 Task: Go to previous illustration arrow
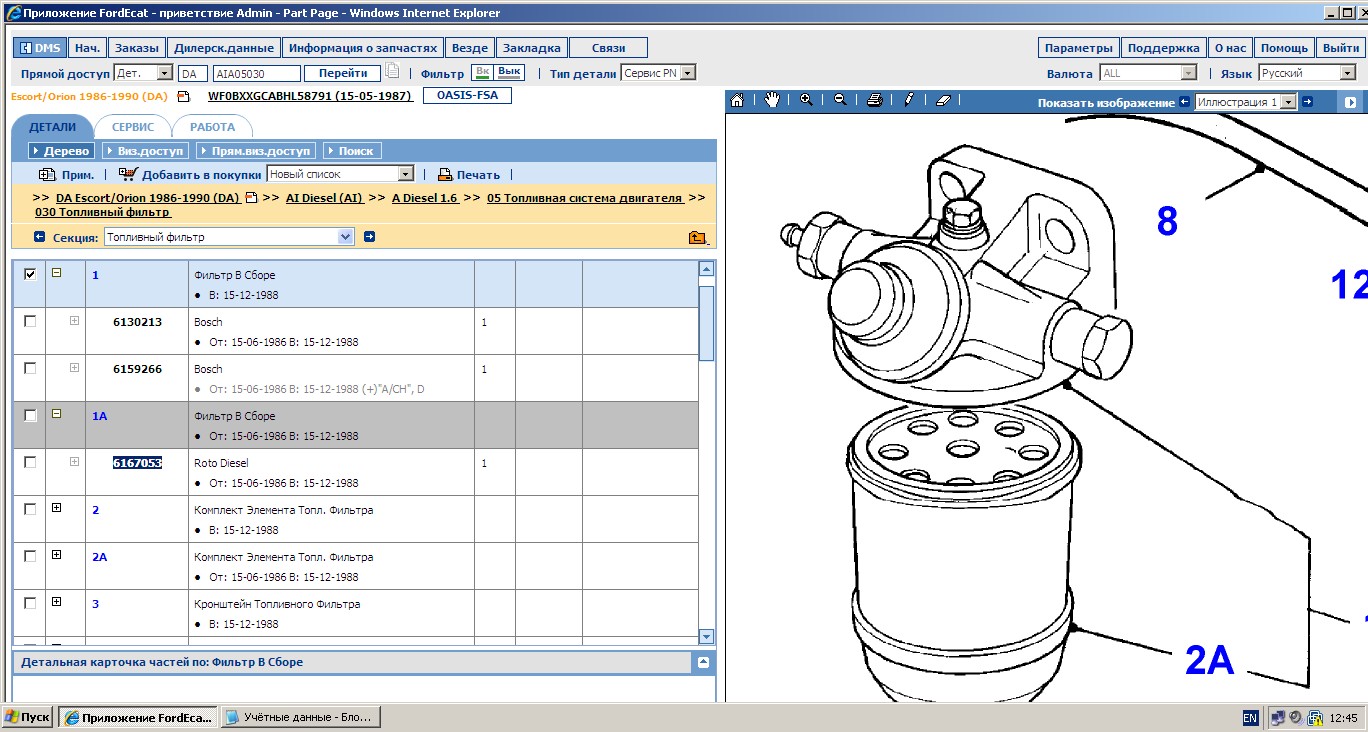(1185, 102)
